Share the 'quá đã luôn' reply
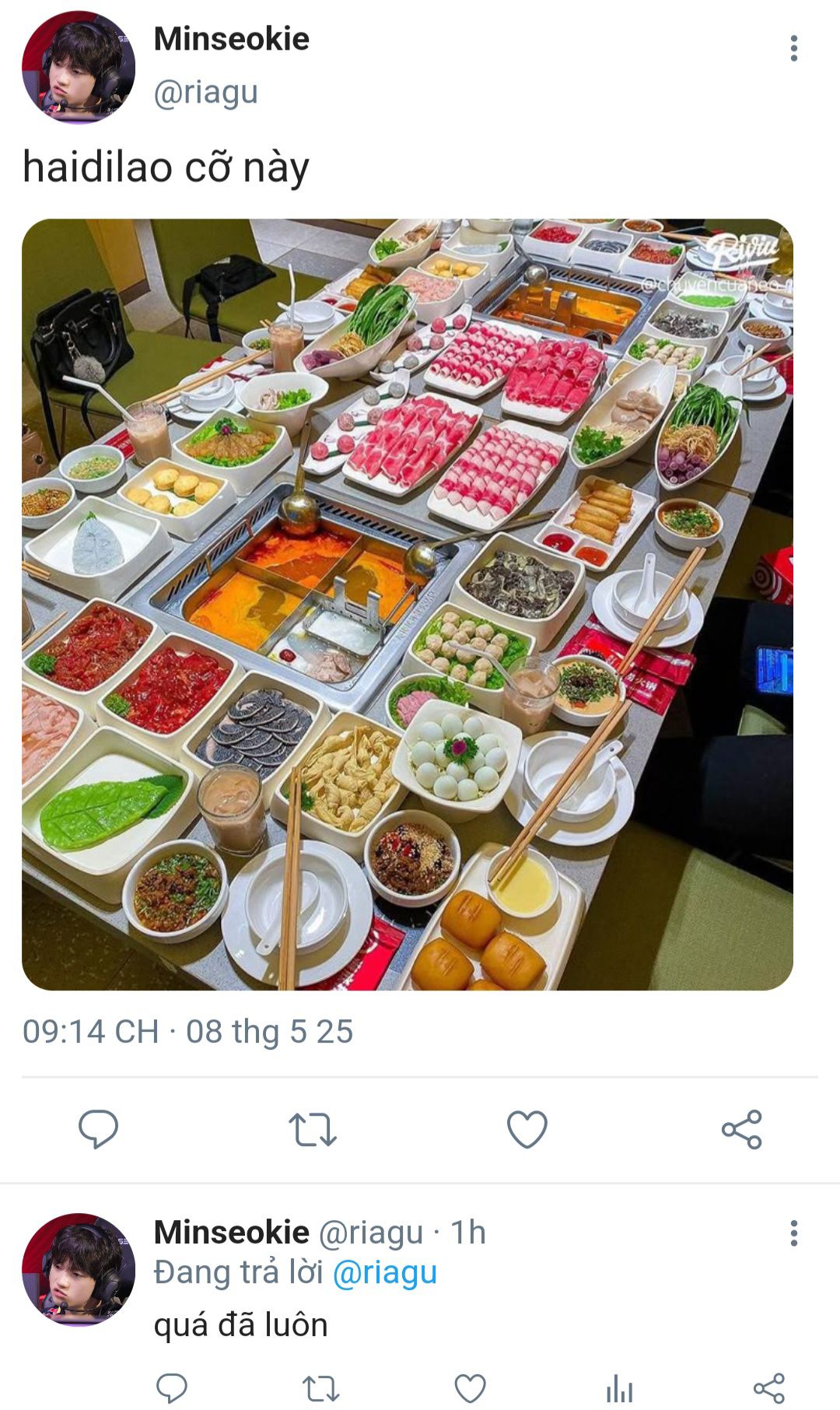840x1410 pixels. [x=769, y=1388]
